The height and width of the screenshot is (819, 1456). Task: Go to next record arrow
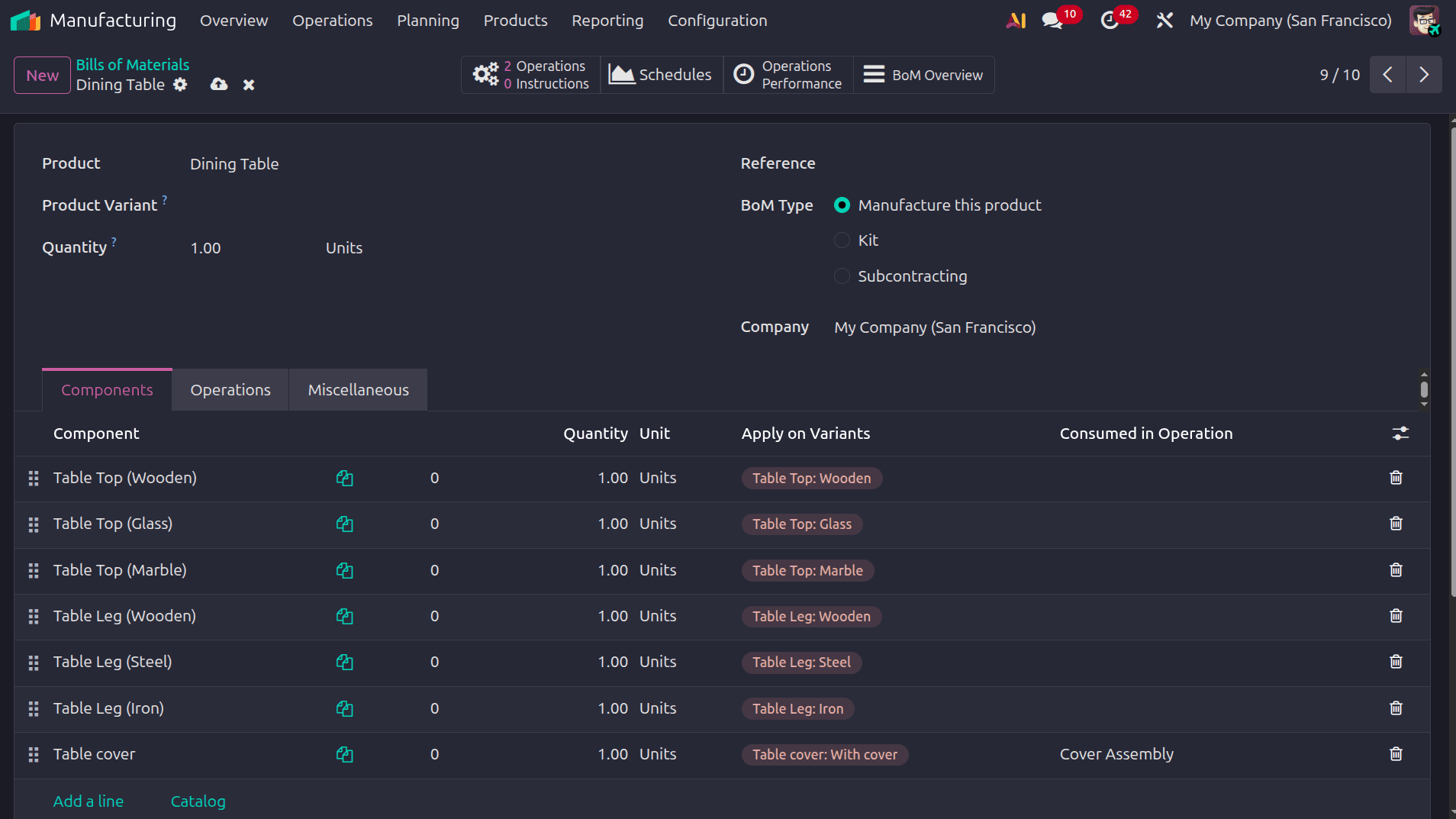click(x=1424, y=75)
